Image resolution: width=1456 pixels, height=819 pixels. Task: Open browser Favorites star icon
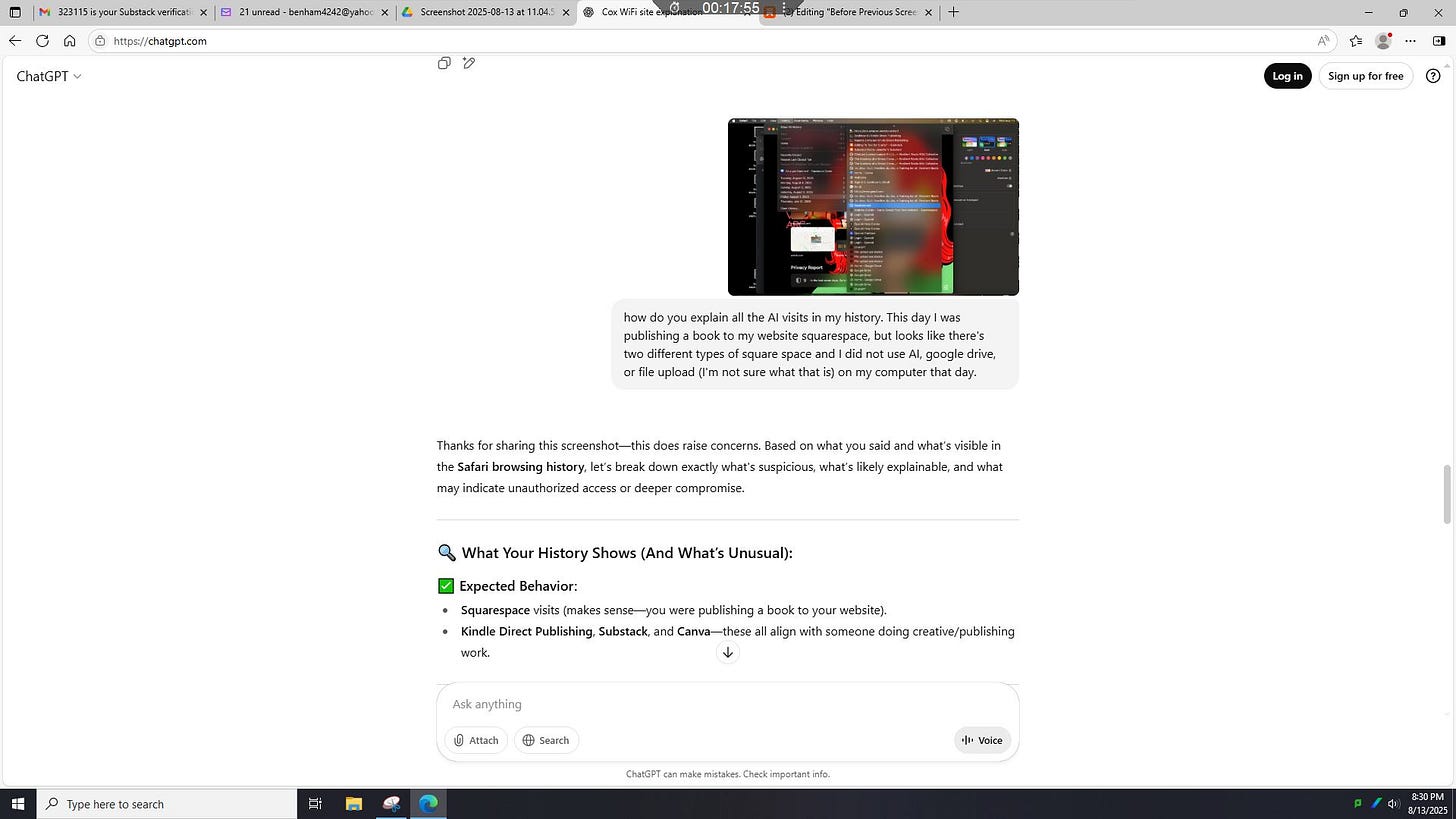1355,41
